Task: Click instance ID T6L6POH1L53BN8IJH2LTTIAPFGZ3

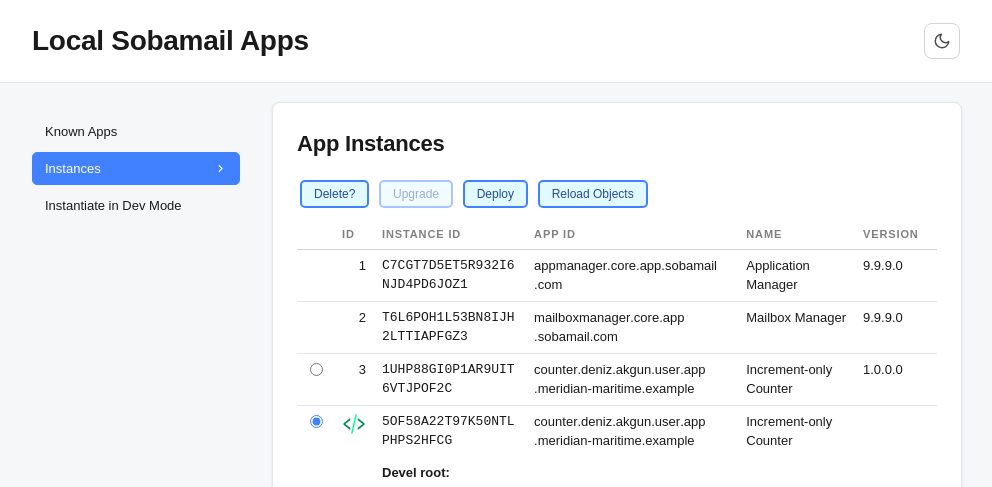Action: point(448,327)
